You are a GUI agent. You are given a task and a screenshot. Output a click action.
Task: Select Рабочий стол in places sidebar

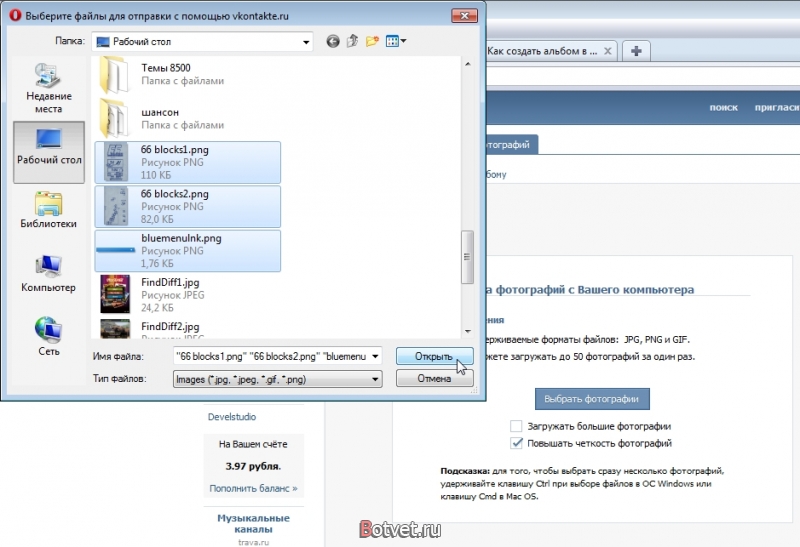pos(49,152)
